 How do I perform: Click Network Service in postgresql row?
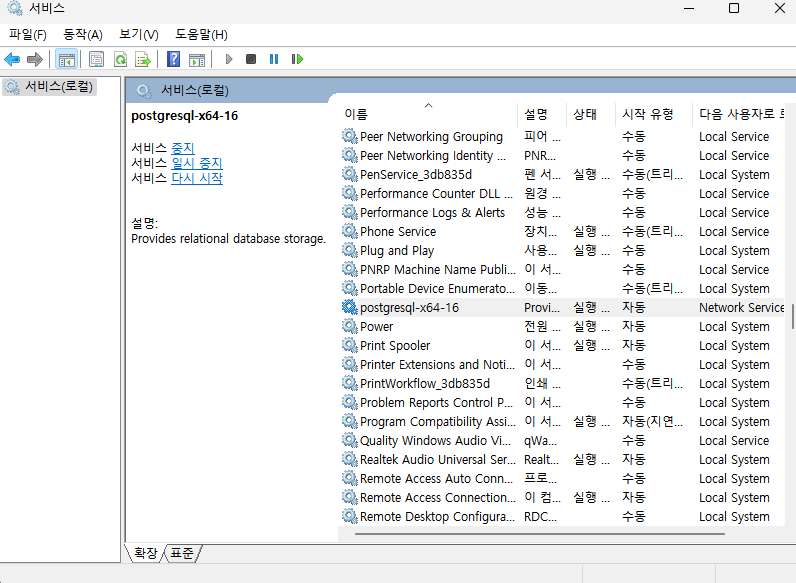pos(742,307)
